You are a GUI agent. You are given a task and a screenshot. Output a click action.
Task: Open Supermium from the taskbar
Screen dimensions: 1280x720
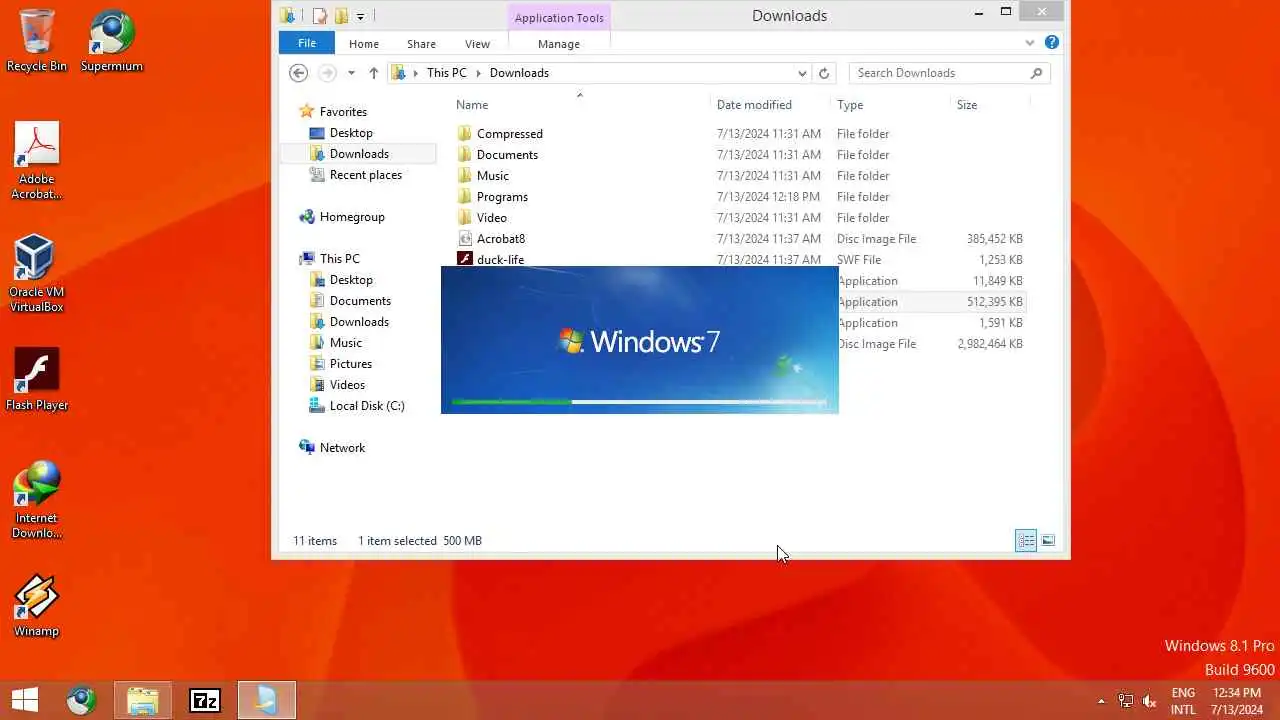point(82,700)
